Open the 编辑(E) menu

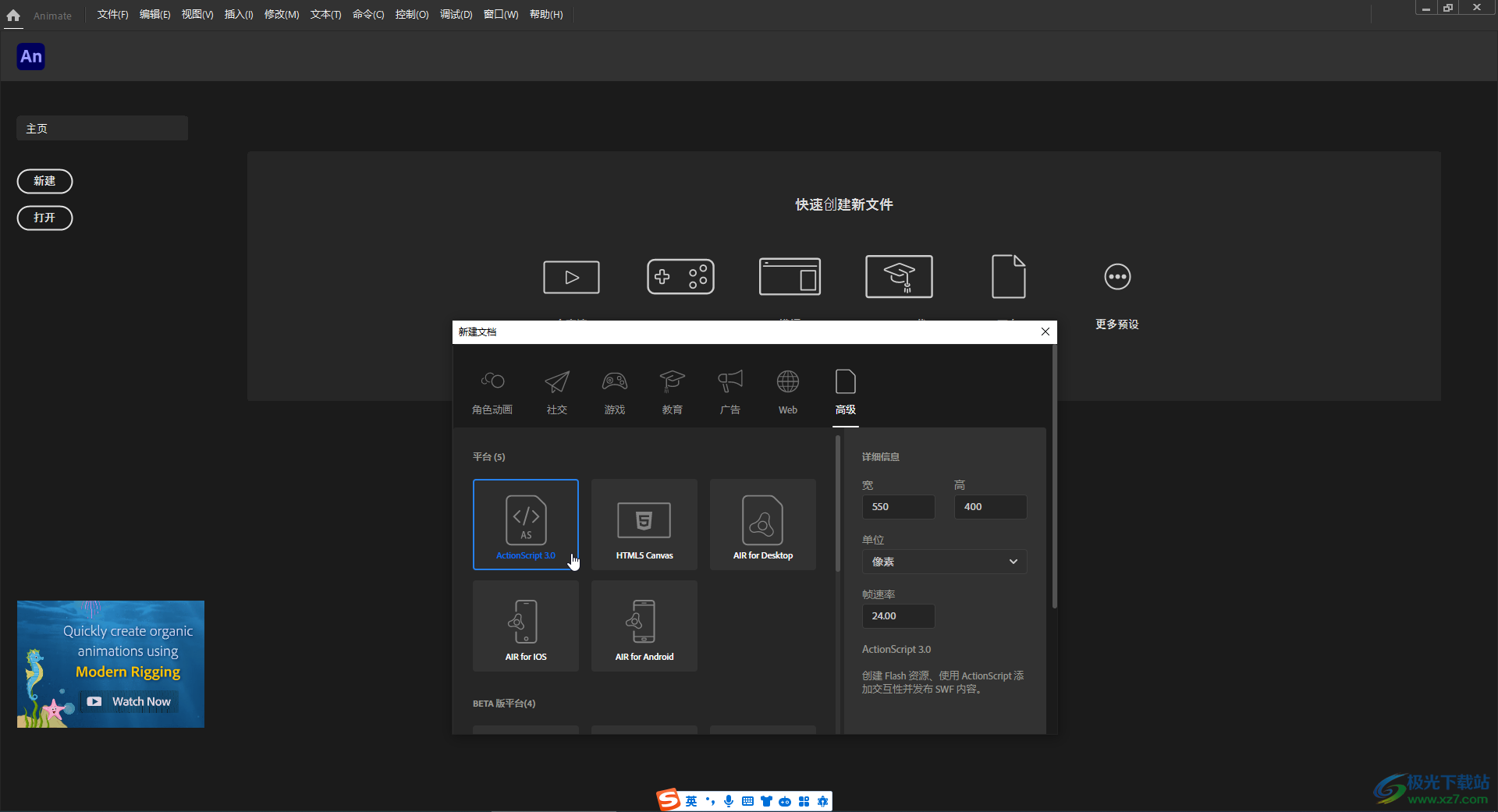click(x=154, y=15)
